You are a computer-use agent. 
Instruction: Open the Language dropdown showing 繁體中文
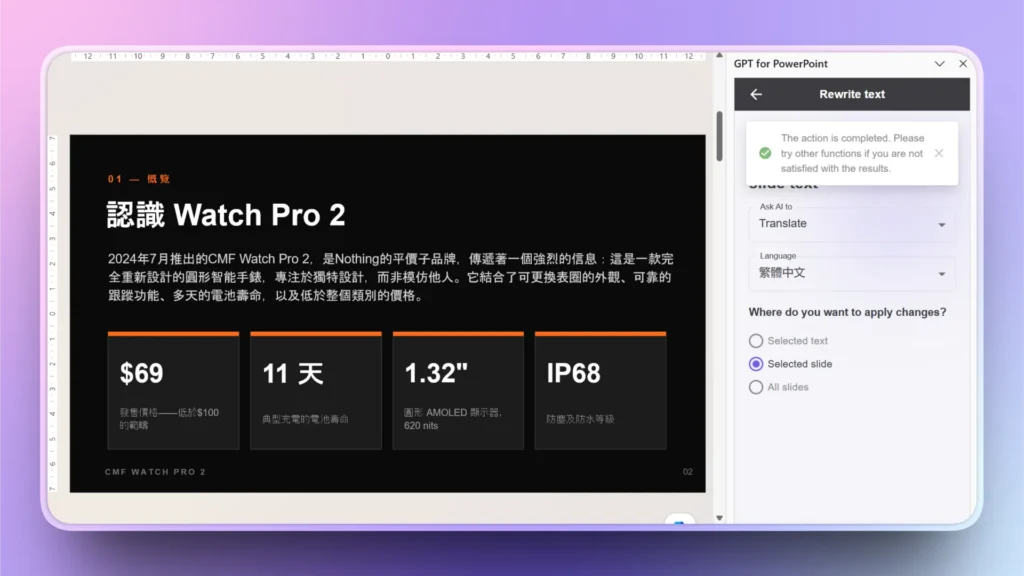852,273
